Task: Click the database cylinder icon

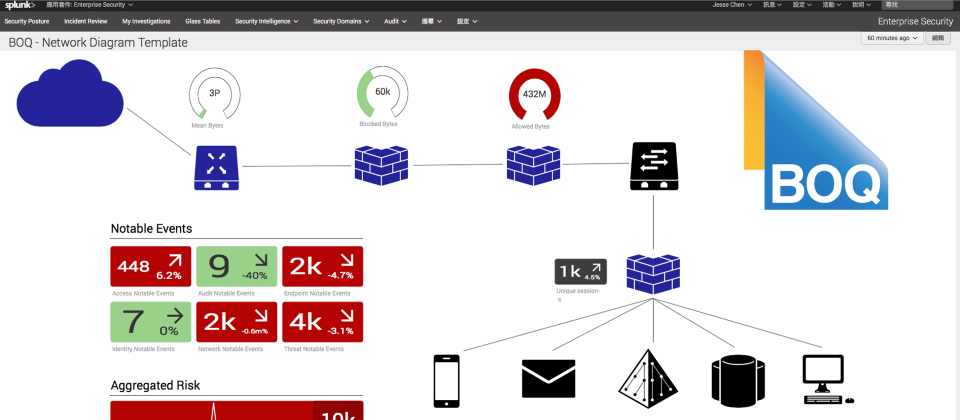Action: click(738, 381)
